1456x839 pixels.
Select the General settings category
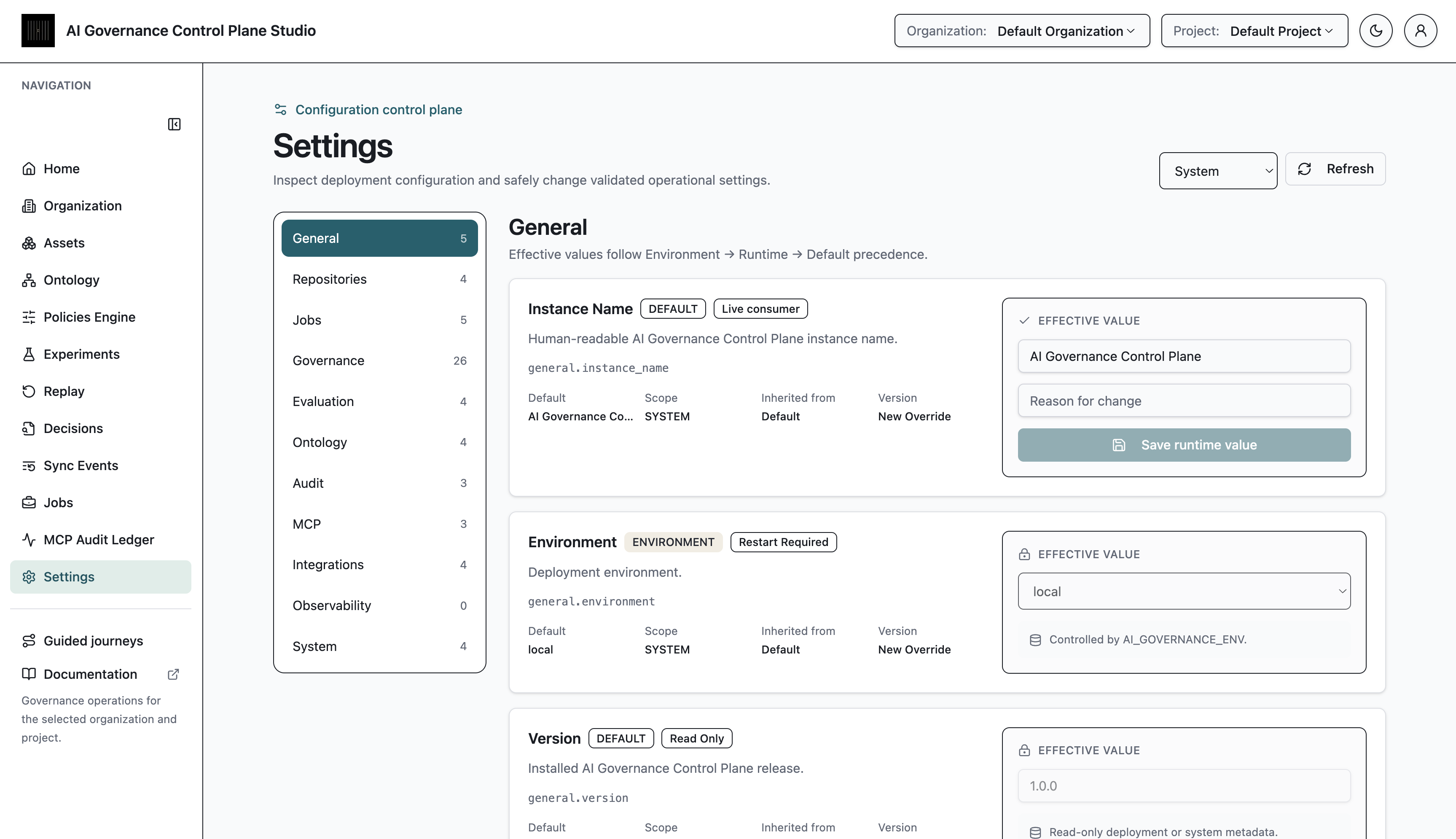click(379, 238)
